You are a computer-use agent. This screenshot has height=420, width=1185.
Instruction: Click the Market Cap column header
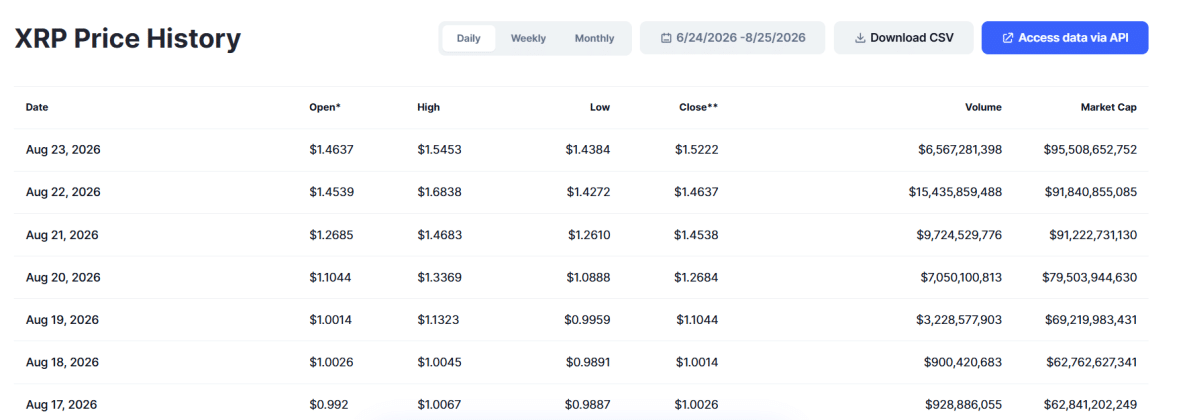pos(1109,107)
